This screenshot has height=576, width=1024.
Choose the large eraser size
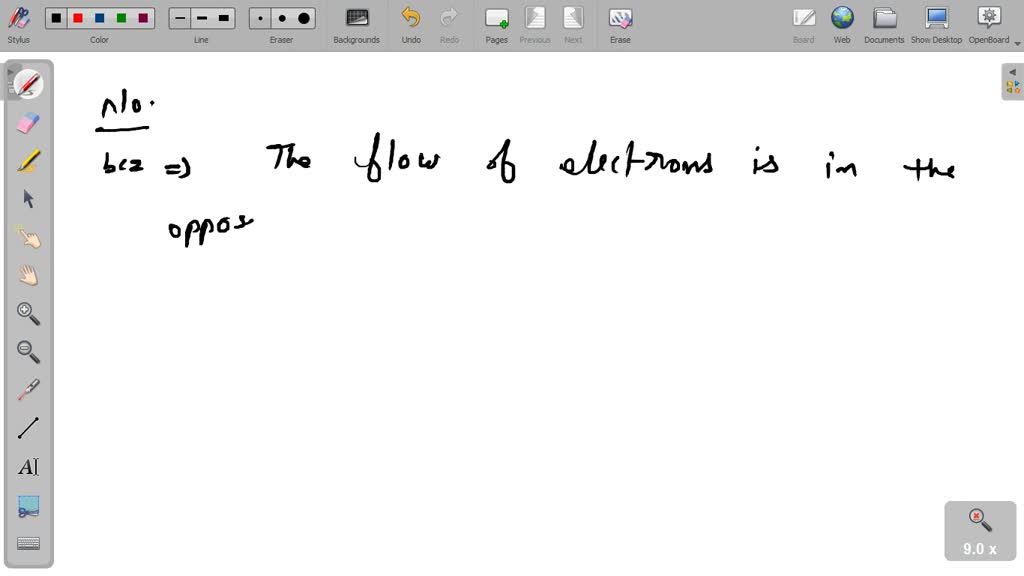click(304, 18)
